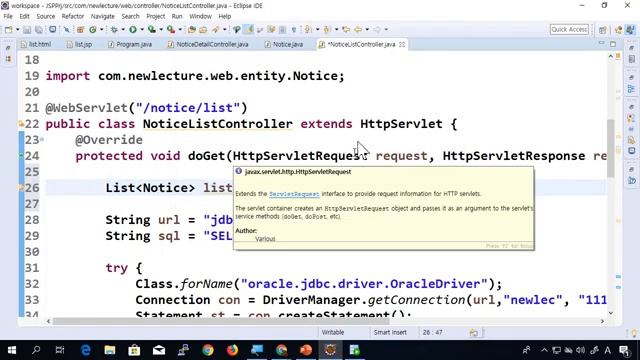The width and height of the screenshot is (640, 360).
Task: Open the Open Perspective icon
Action: coord(602,30)
